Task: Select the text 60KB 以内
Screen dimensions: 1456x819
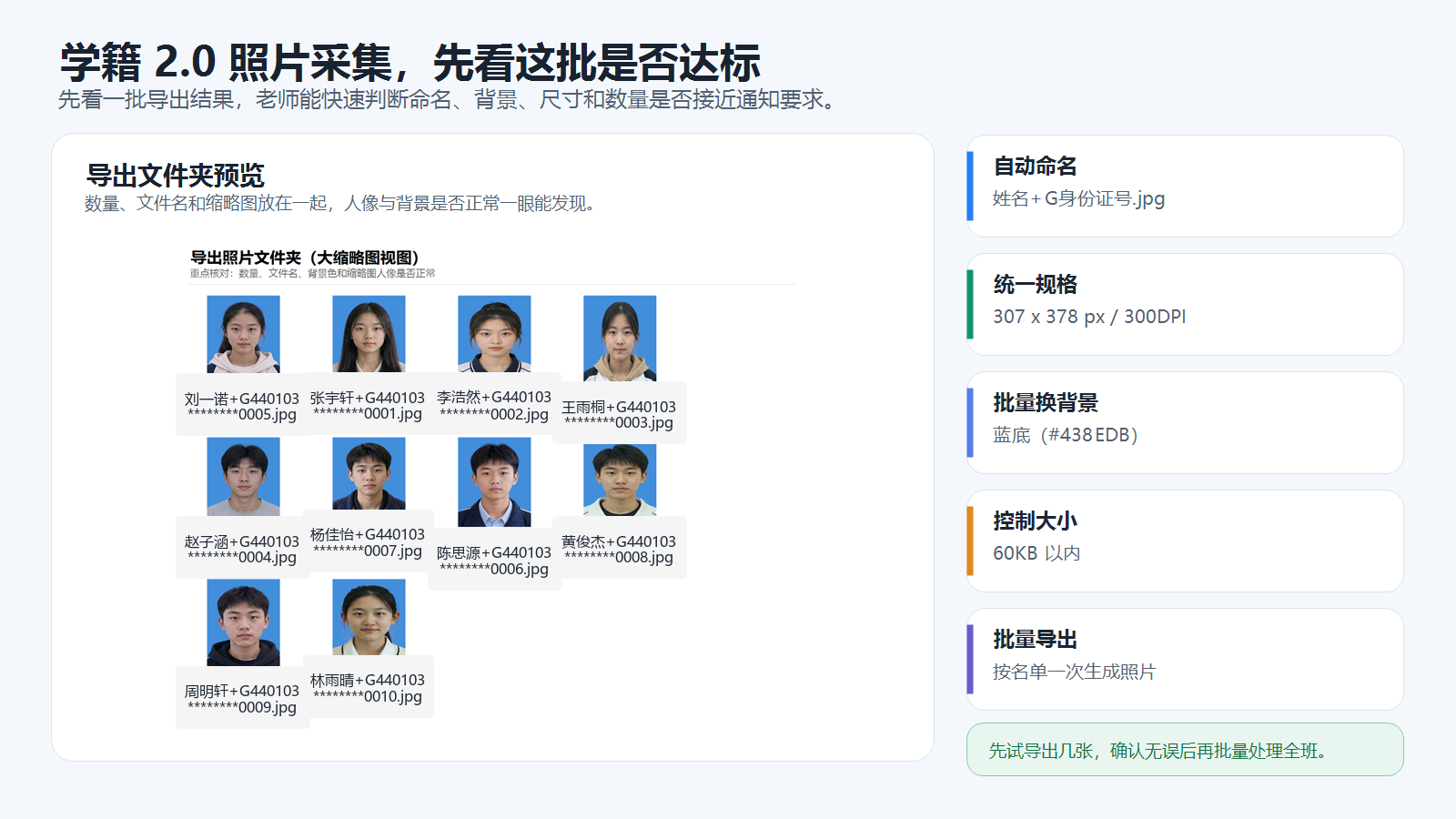Action: coord(1036,553)
